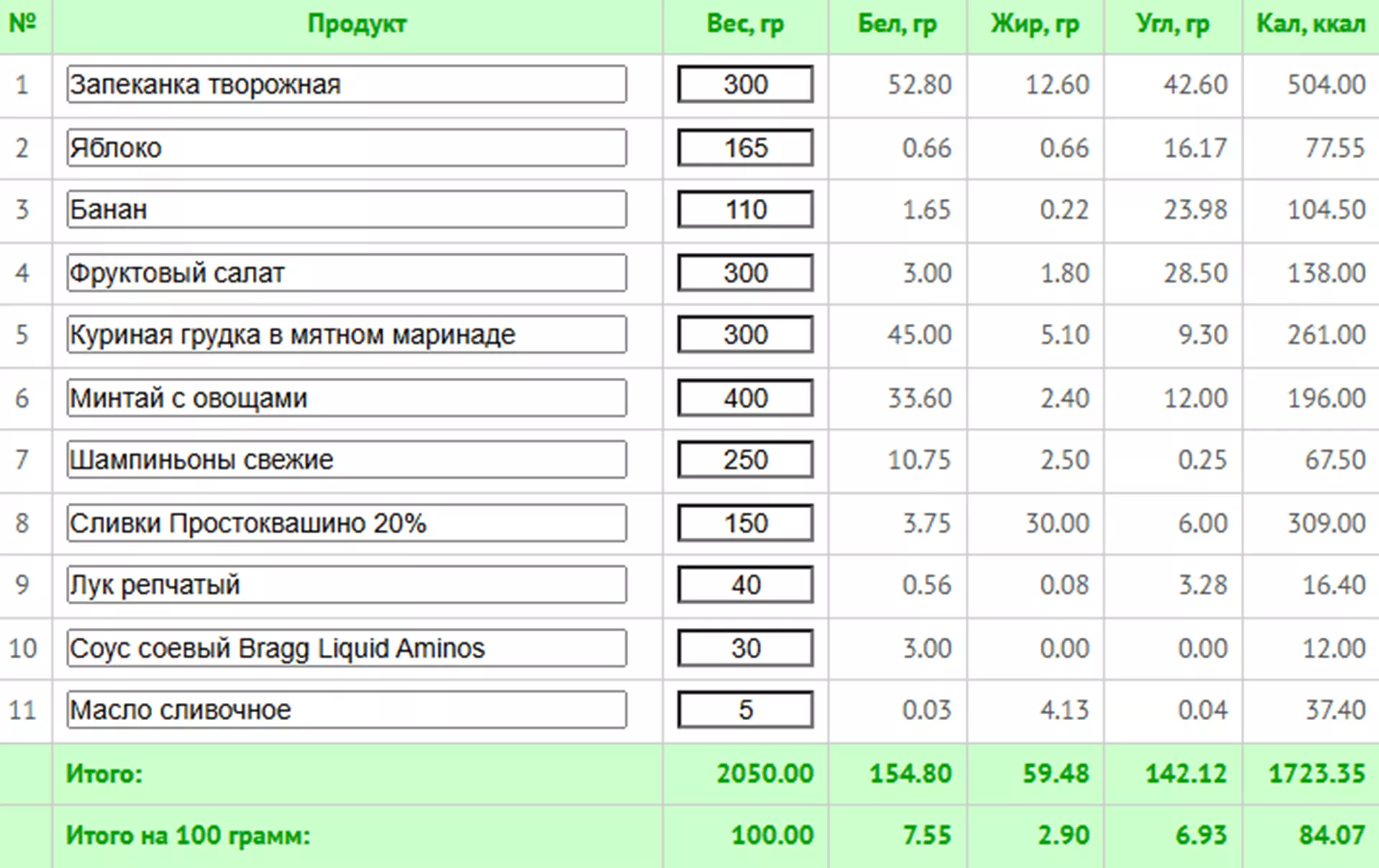Click the Кал, ккал column header
1379x868 pixels.
(x=1310, y=24)
